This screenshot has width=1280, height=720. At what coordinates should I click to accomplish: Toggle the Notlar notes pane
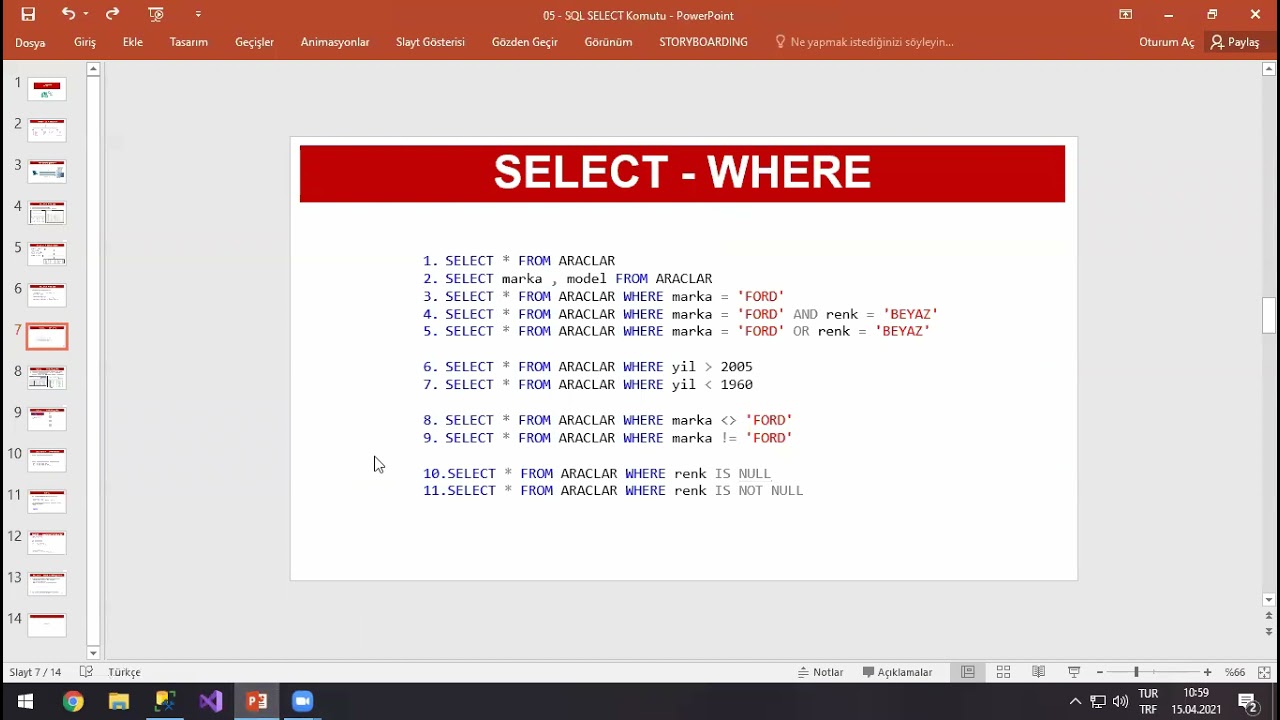click(x=821, y=672)
